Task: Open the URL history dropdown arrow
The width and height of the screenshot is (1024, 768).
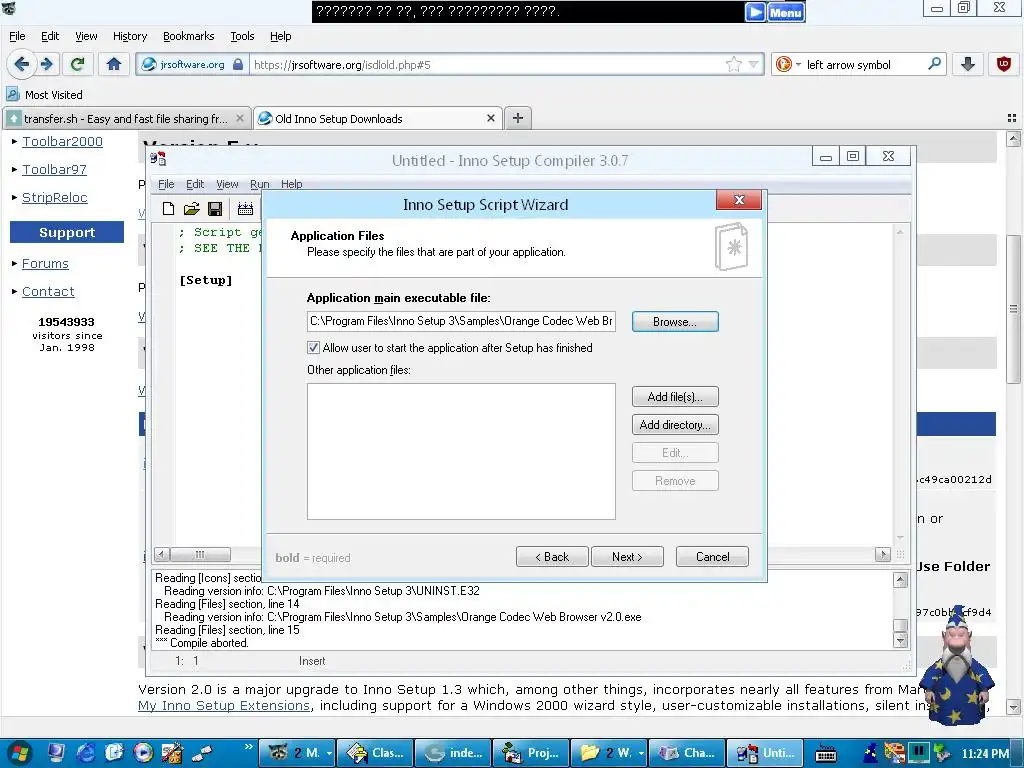Action: click(x=754, y=64)
